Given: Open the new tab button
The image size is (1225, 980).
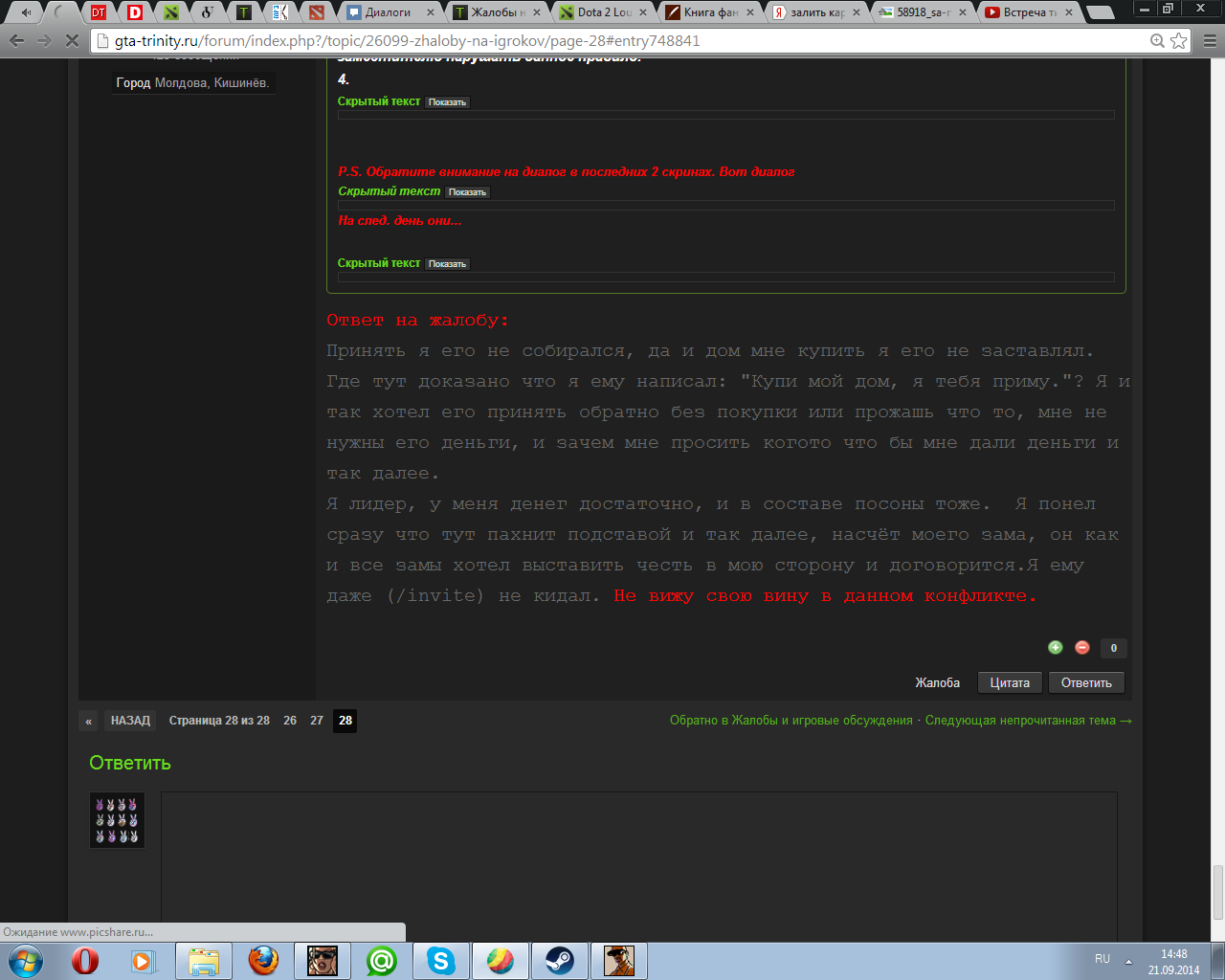Looking at the screenshot, I should [x=1102, y=12].
